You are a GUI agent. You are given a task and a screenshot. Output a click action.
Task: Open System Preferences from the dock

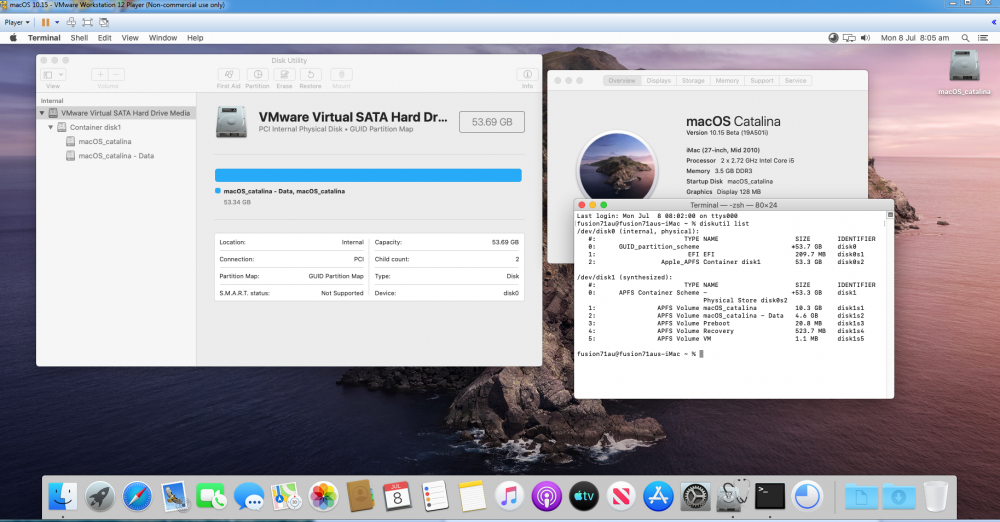coord(695,496)
